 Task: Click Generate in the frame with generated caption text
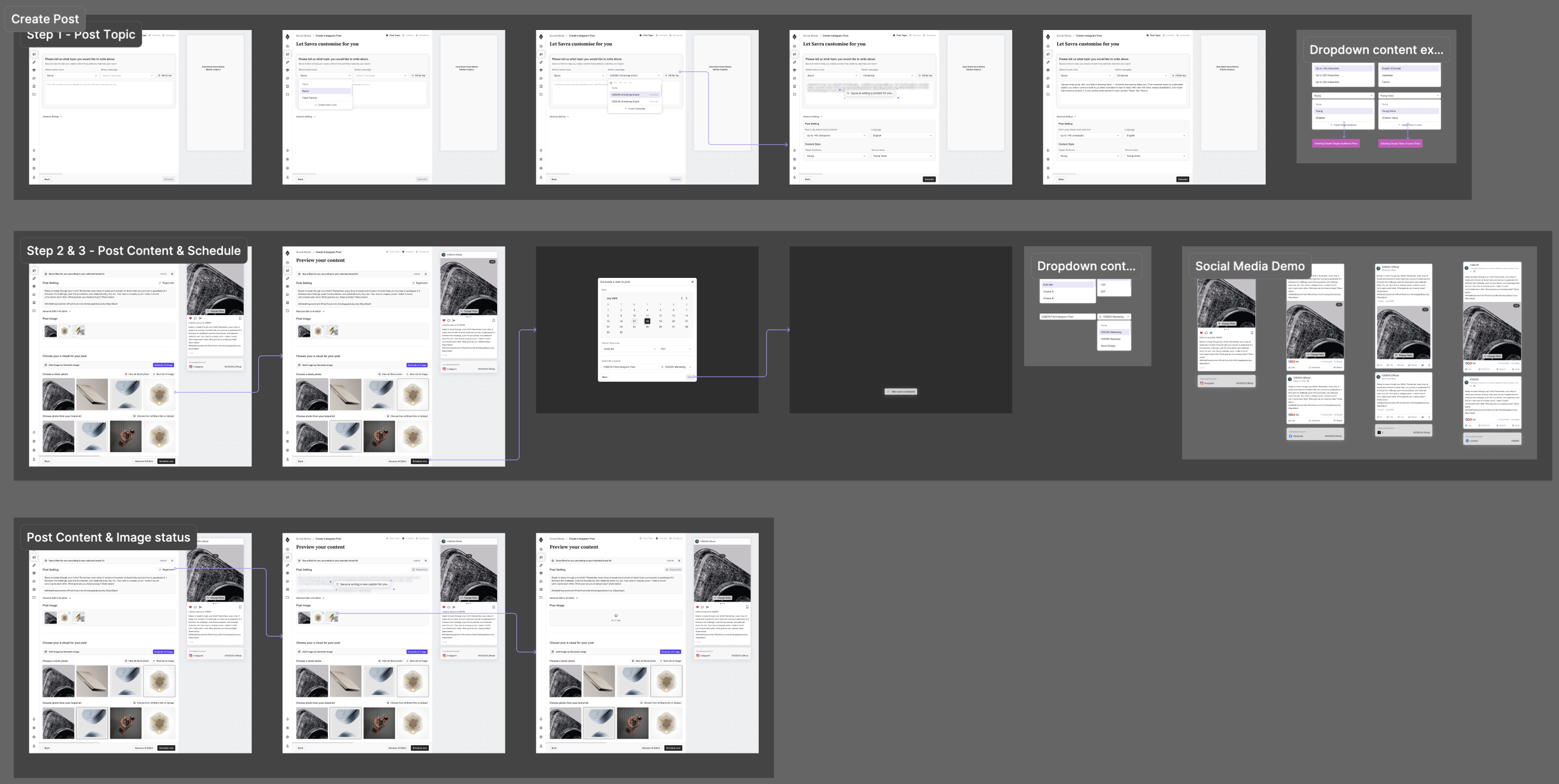[1183, 179]
